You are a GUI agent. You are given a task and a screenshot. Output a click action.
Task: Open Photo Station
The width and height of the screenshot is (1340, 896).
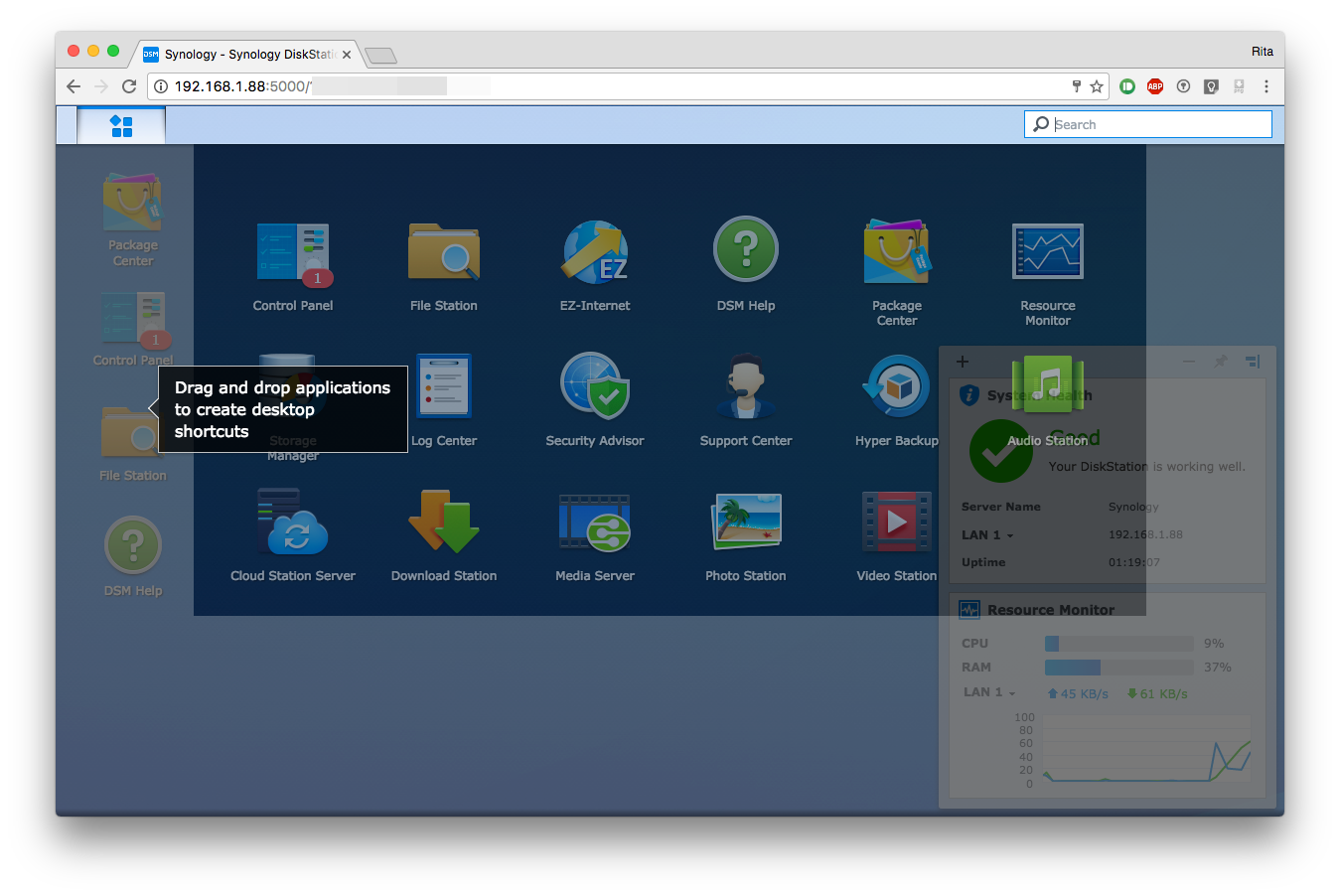(x=746, y=522)
